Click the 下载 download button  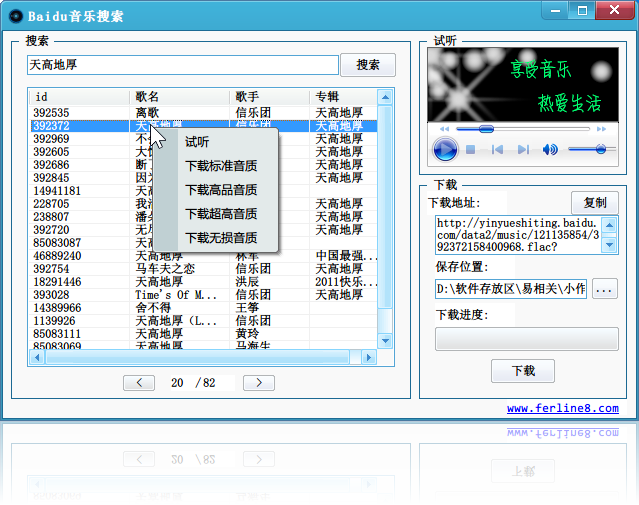tap(523, 371)
